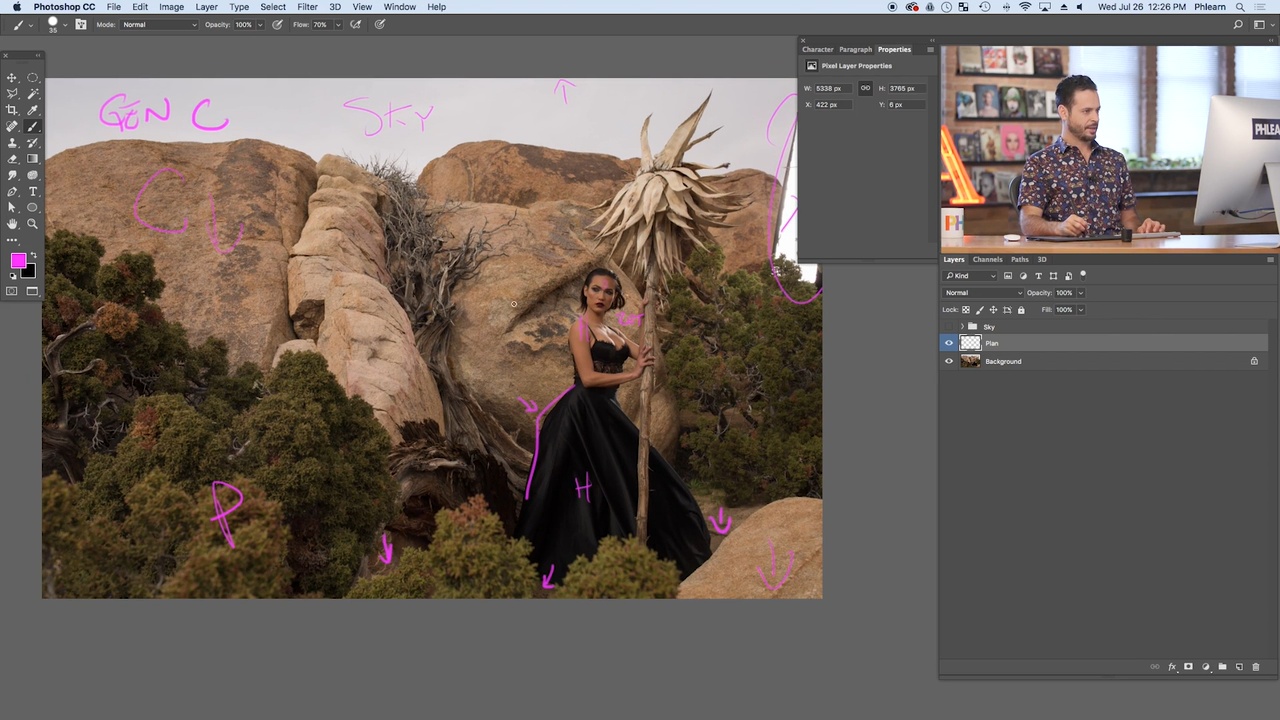1280x720 pixels.
Task: Select the Clone Stamp tool
Action: [x=12, y=142]
